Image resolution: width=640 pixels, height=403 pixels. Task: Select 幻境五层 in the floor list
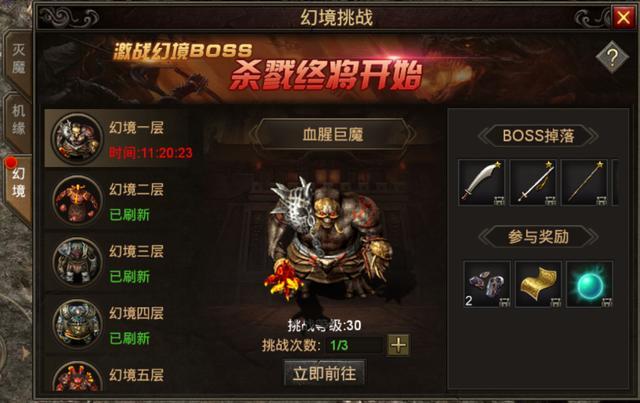tap(119, 375)
